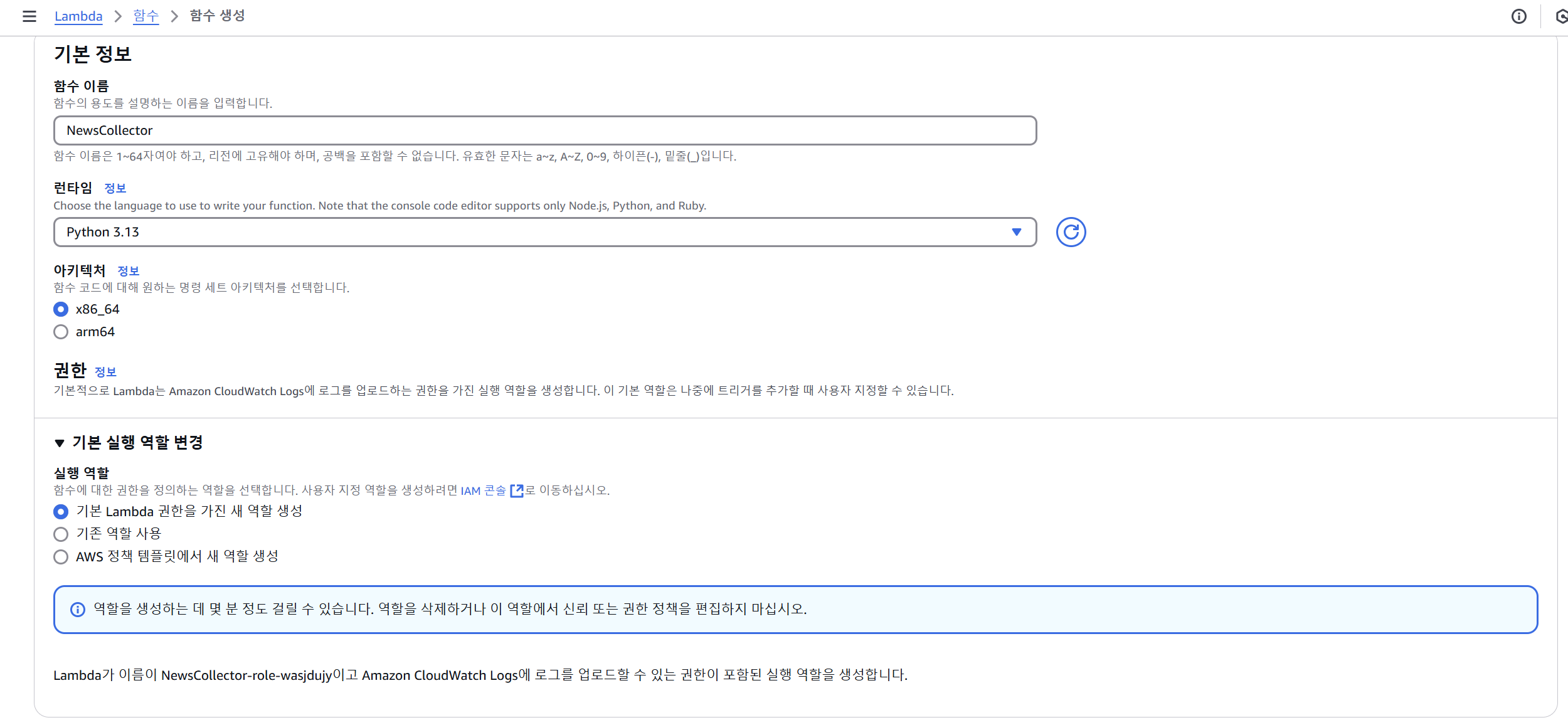Open the hamburger navigation menu
Screen dimensions: 1568x720
click(x=29, y=16)
